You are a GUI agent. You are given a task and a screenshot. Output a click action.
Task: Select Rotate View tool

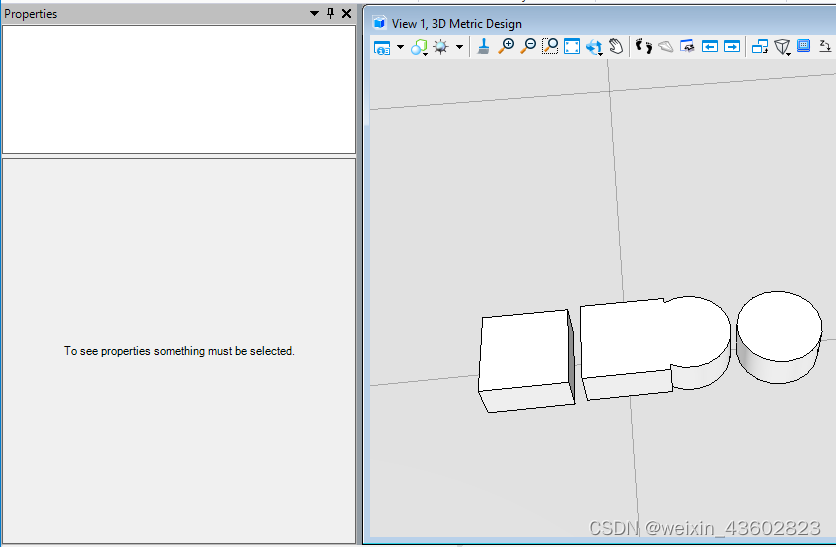[594, 47]
